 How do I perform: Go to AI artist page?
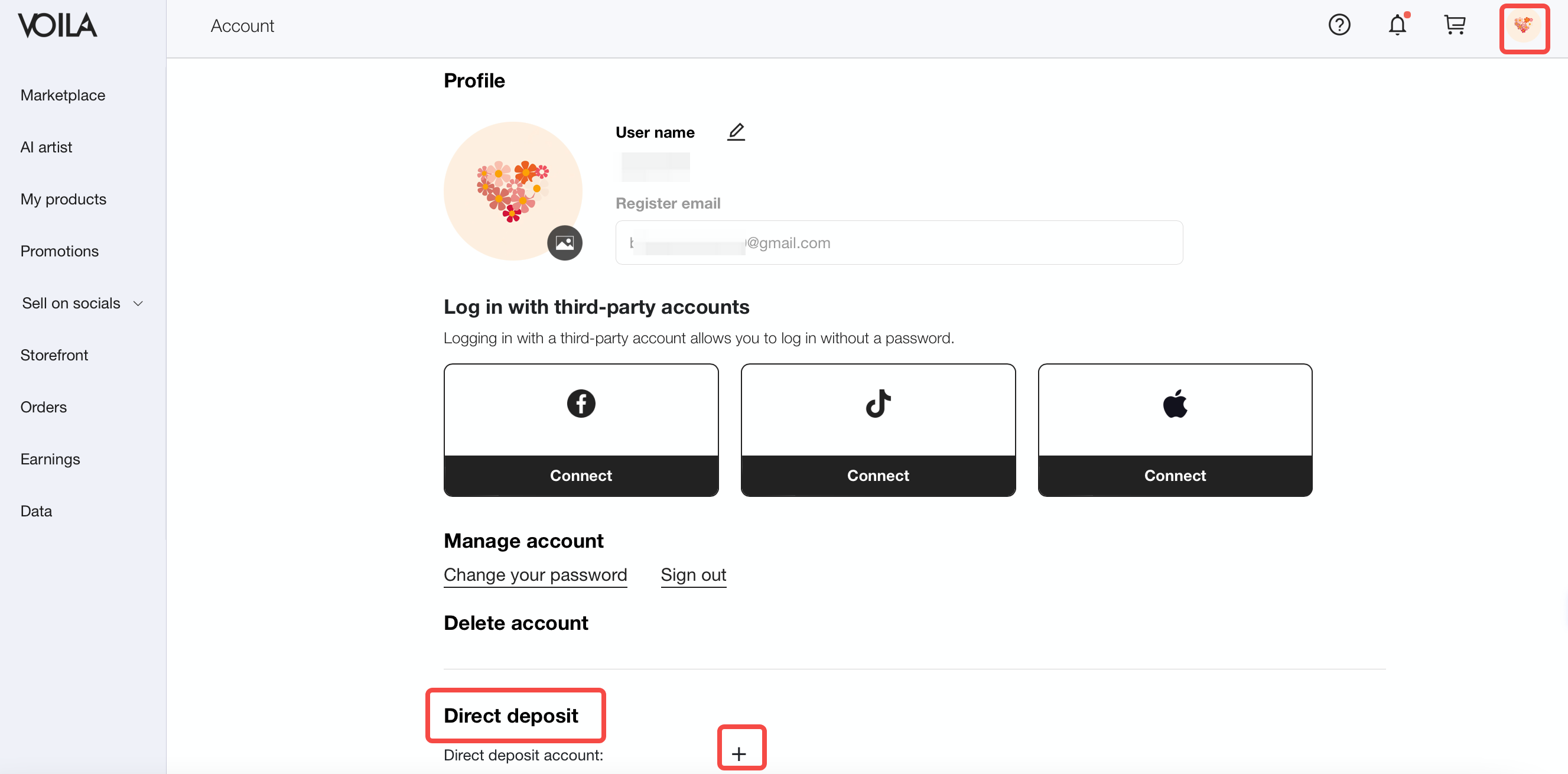point(46,147)
